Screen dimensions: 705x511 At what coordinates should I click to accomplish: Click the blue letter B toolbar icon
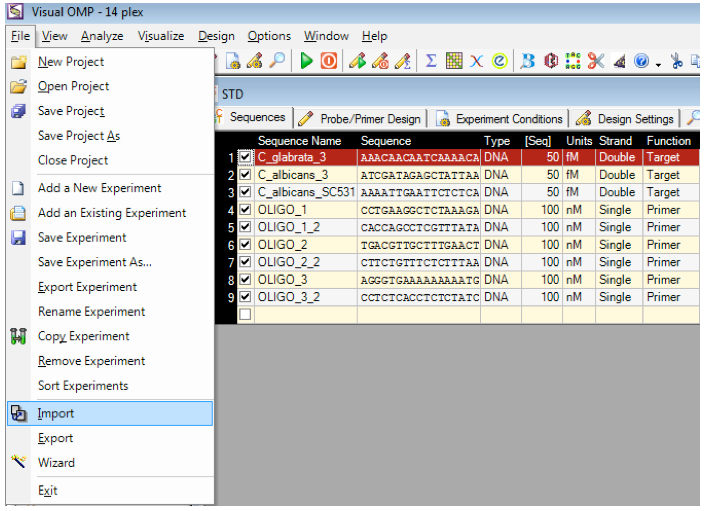(528, 62)
